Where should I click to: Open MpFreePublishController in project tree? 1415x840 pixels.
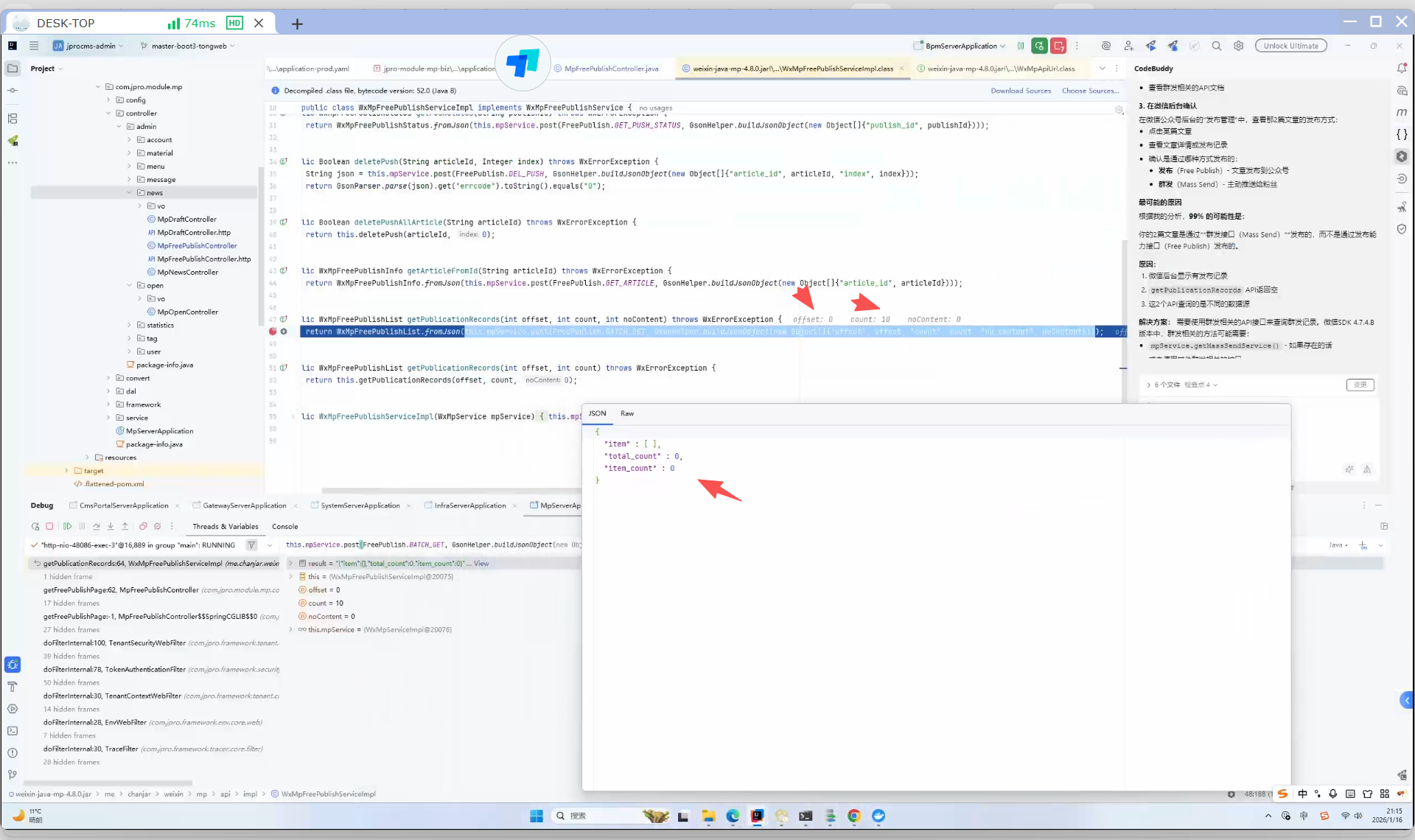point(197,246)
